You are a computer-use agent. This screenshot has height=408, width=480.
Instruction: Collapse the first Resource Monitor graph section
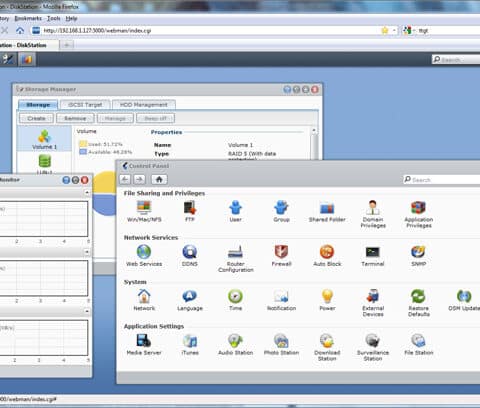tap(87, 193)
